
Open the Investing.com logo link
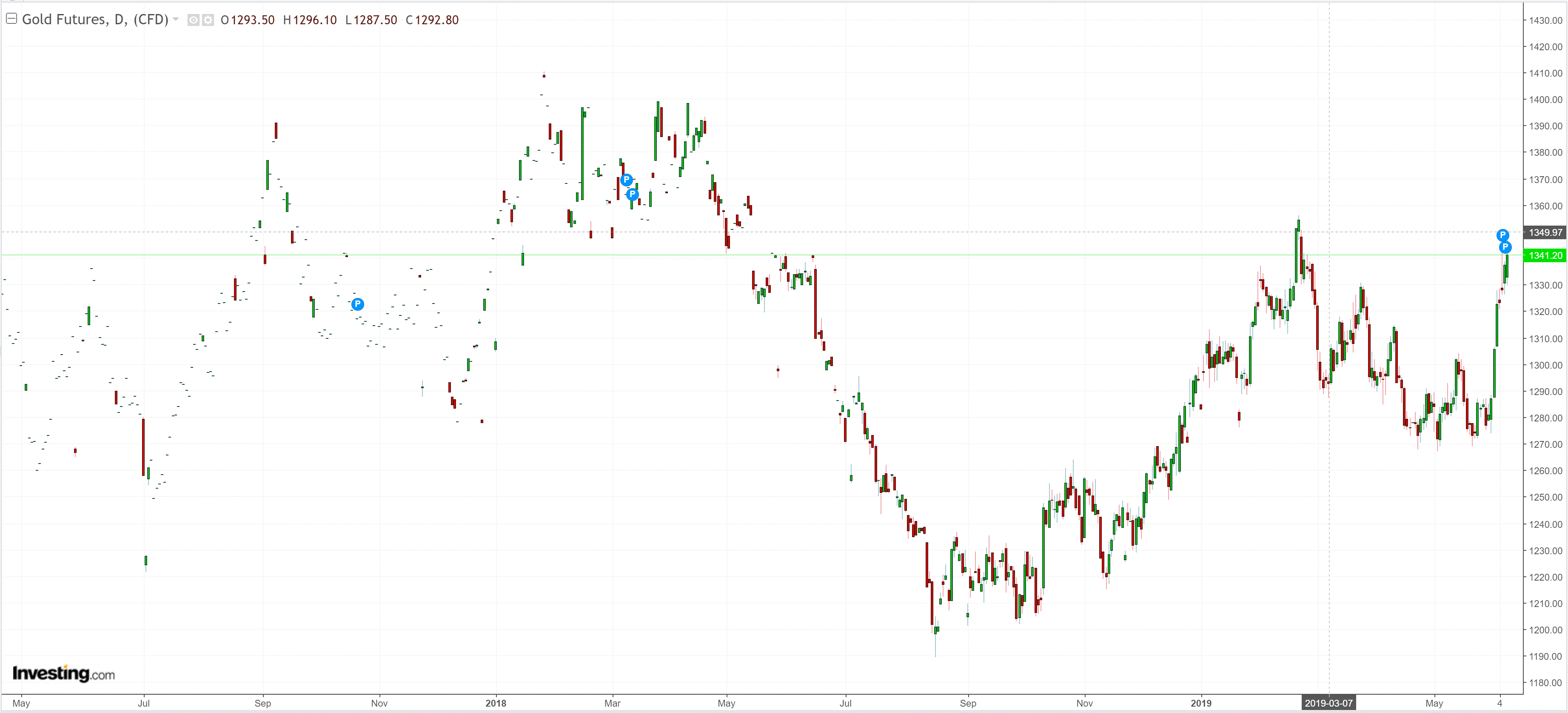click(63, 673)
